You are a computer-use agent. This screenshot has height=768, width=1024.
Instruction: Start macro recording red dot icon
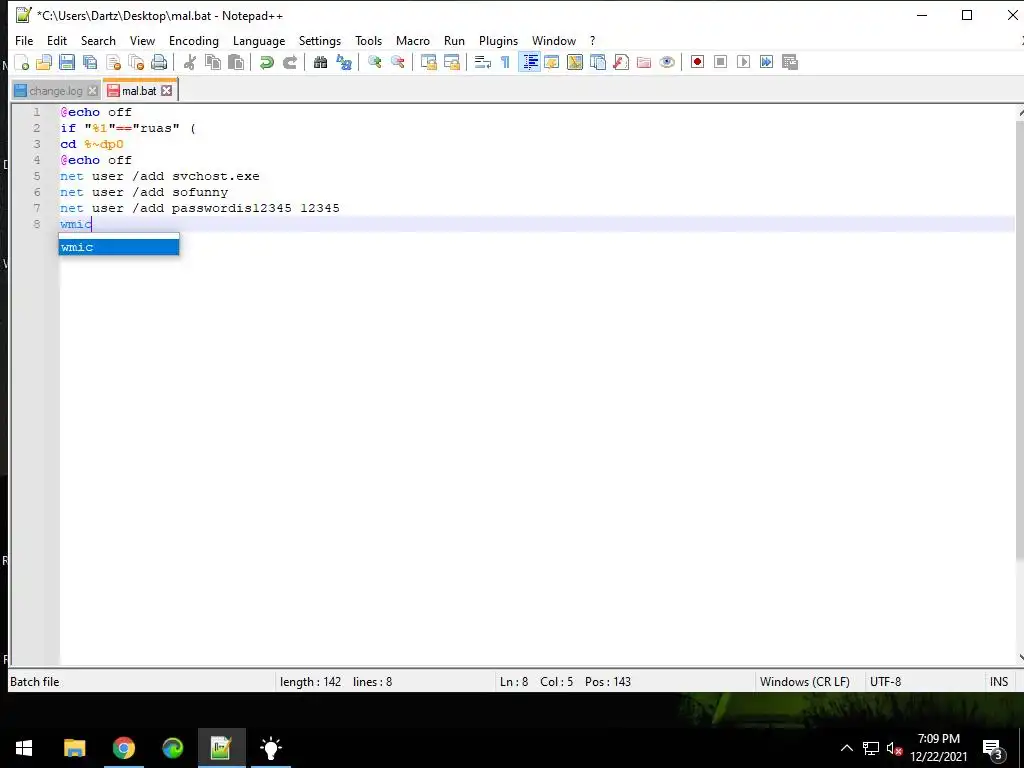point(697,62)
